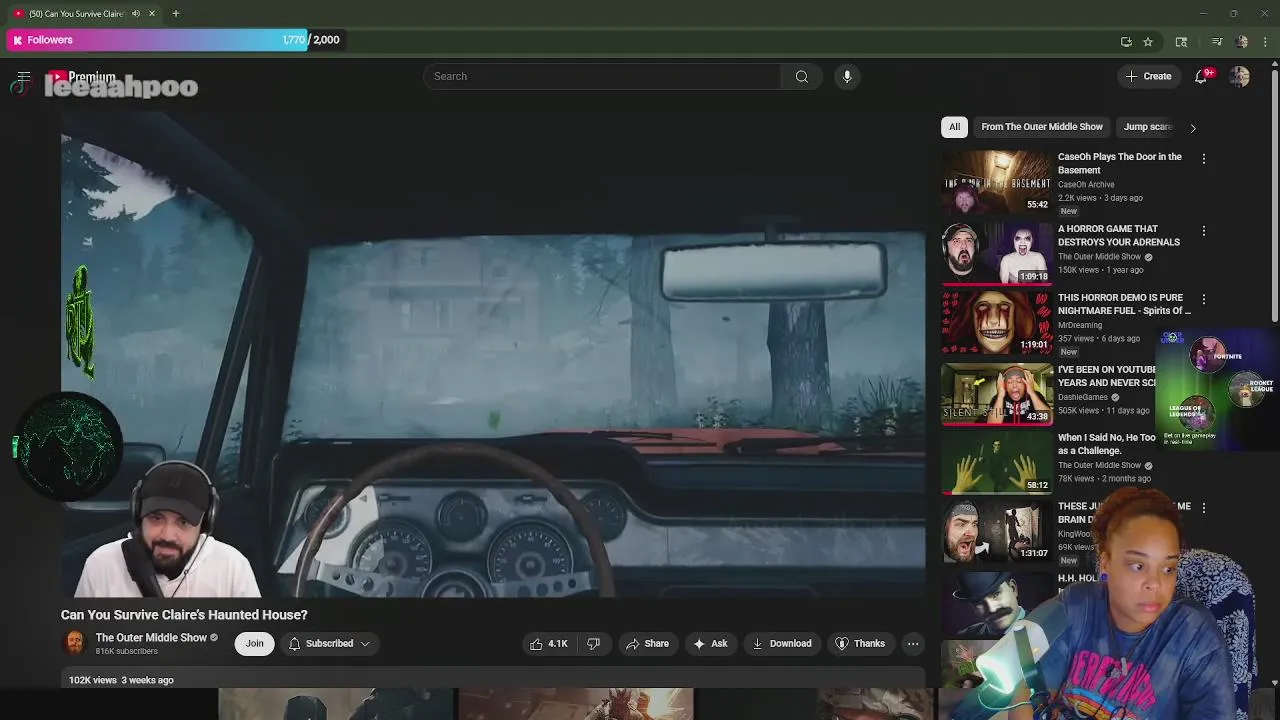This screenshot has height=720, width=1280.
Task: Click the page vertical scrollbar
Action: point(1274,195)
